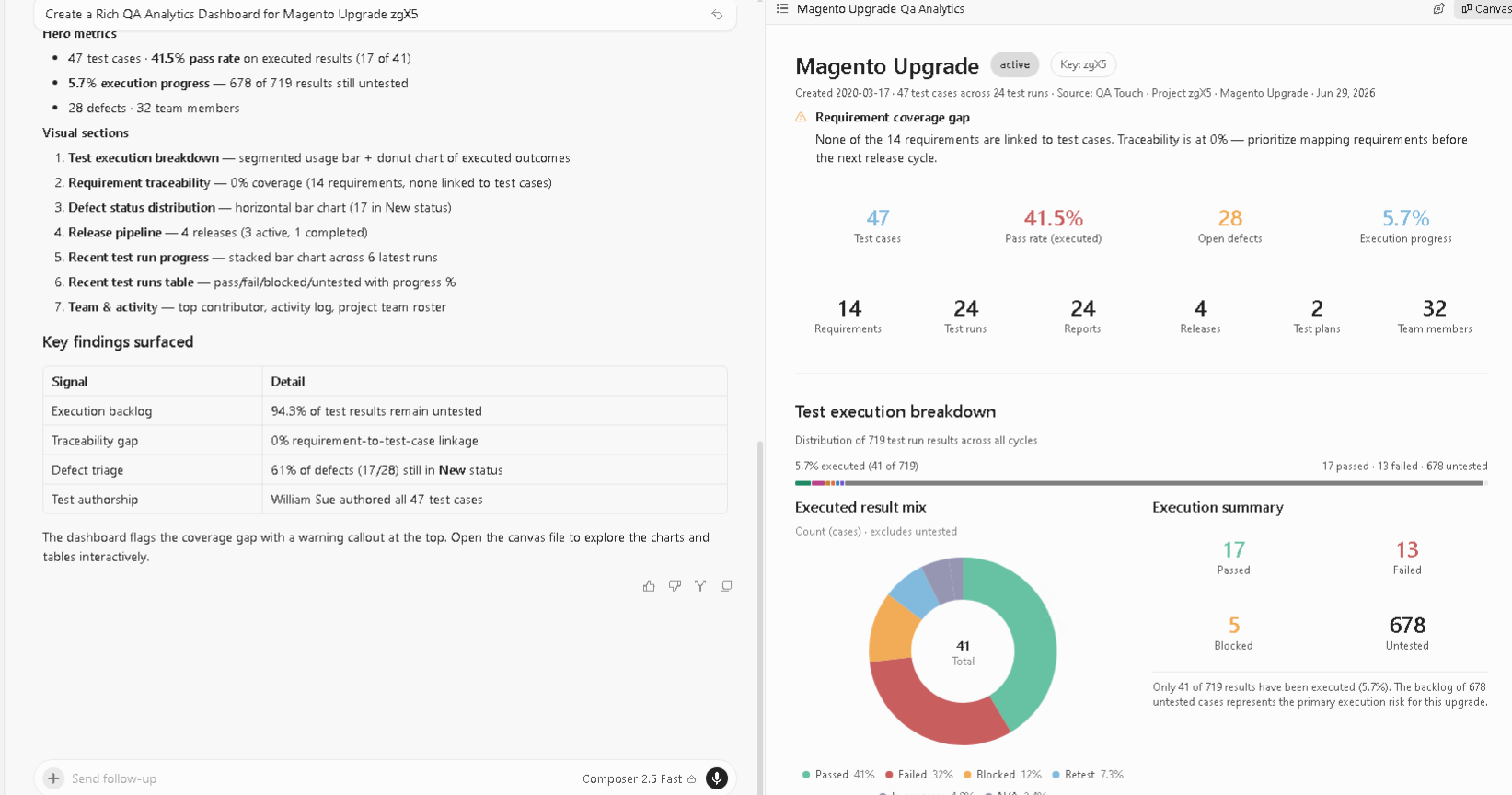This screenshot has height=795, width=1512.
Task: Click the thumbs down feedback icon
Action: (x=675, y=586)
